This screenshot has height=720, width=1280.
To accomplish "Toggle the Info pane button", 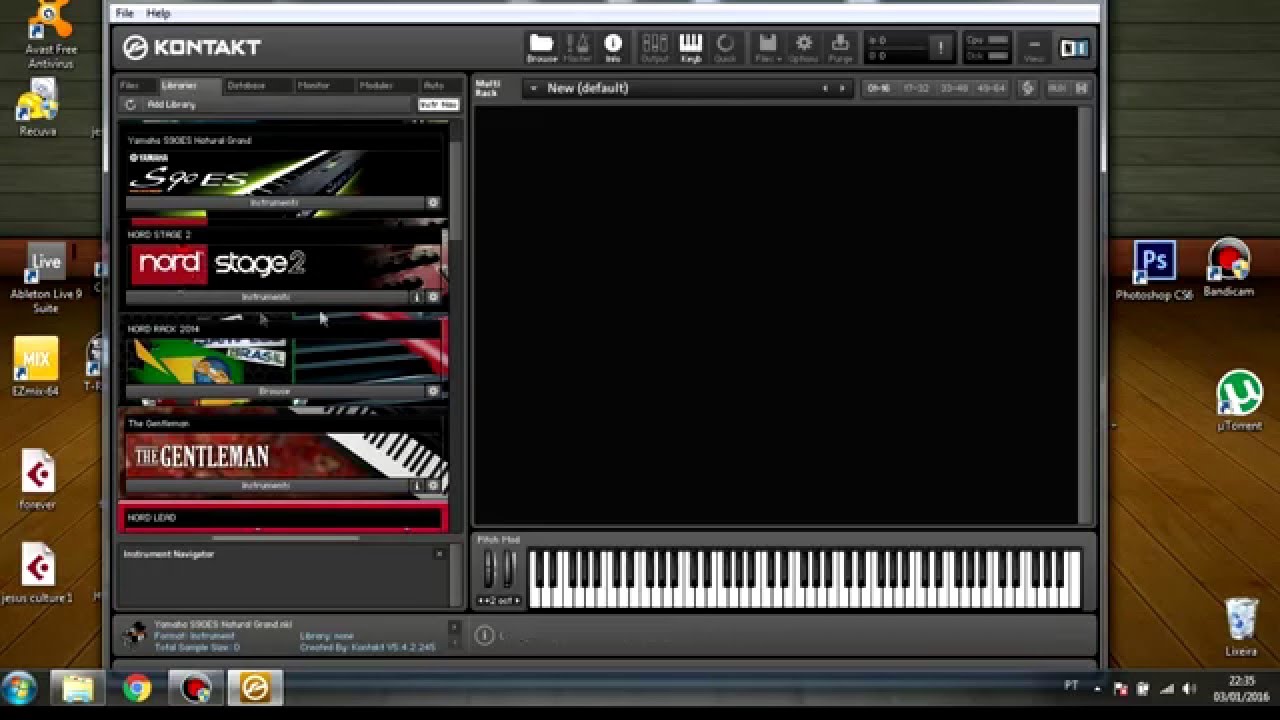I will tap(613, 47).
